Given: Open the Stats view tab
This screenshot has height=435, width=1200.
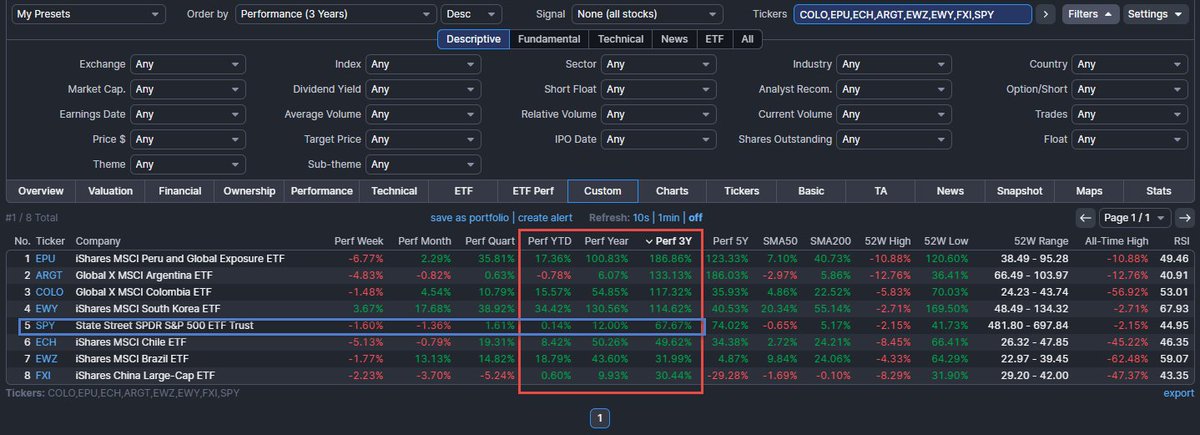Looking at the screenshot, I should 1159,191.
